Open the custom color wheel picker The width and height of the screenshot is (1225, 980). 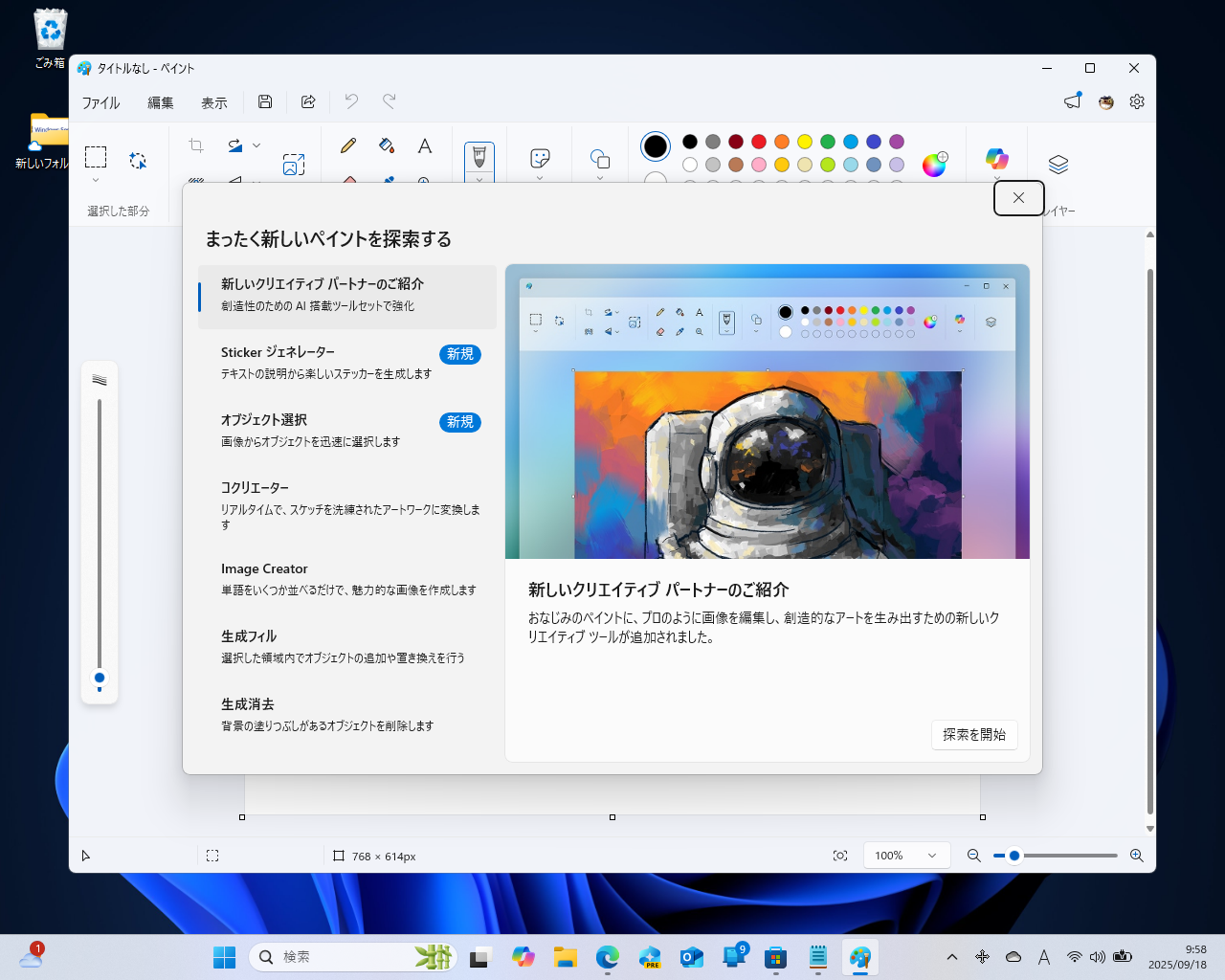(934, 165)
